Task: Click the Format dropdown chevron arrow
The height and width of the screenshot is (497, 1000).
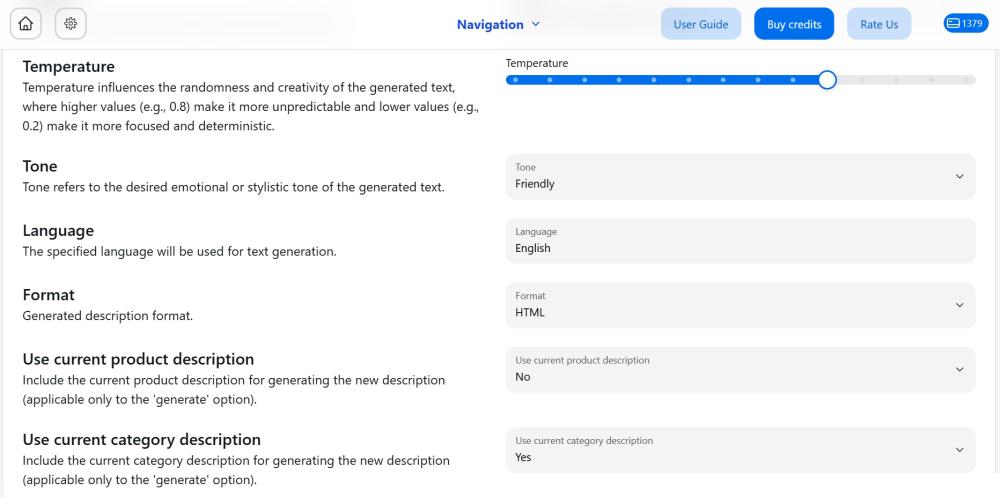Action: (959, 306)
